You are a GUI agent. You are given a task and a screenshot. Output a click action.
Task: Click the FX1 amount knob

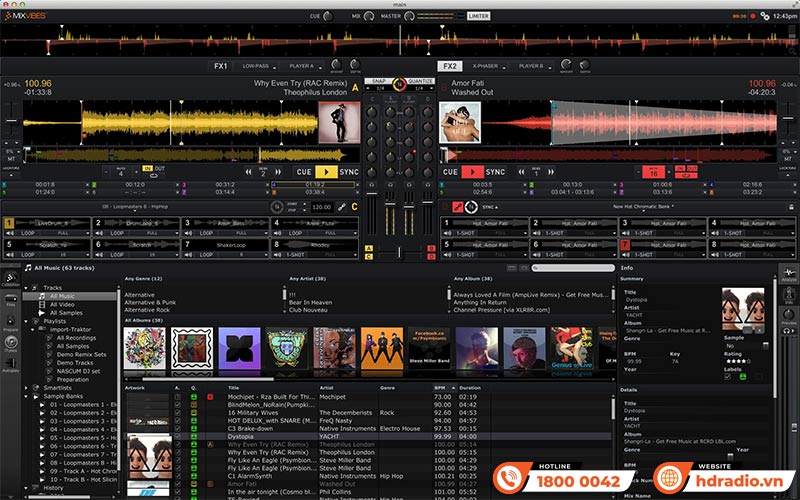point(336,64)
